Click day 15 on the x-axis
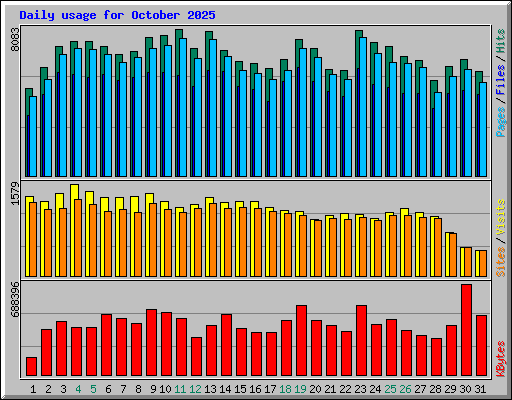This screenshot has width=512, height=400. click(240, 389)
